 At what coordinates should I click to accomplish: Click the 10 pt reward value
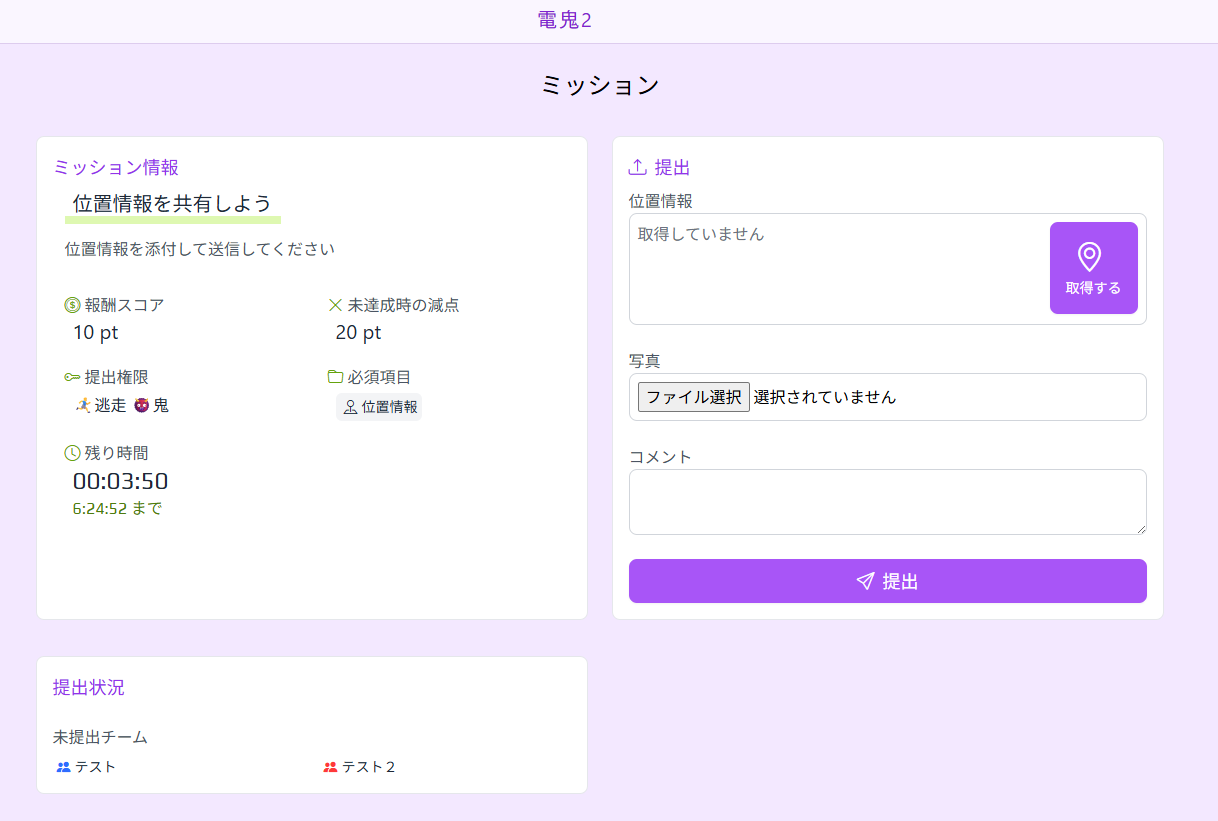96,332
